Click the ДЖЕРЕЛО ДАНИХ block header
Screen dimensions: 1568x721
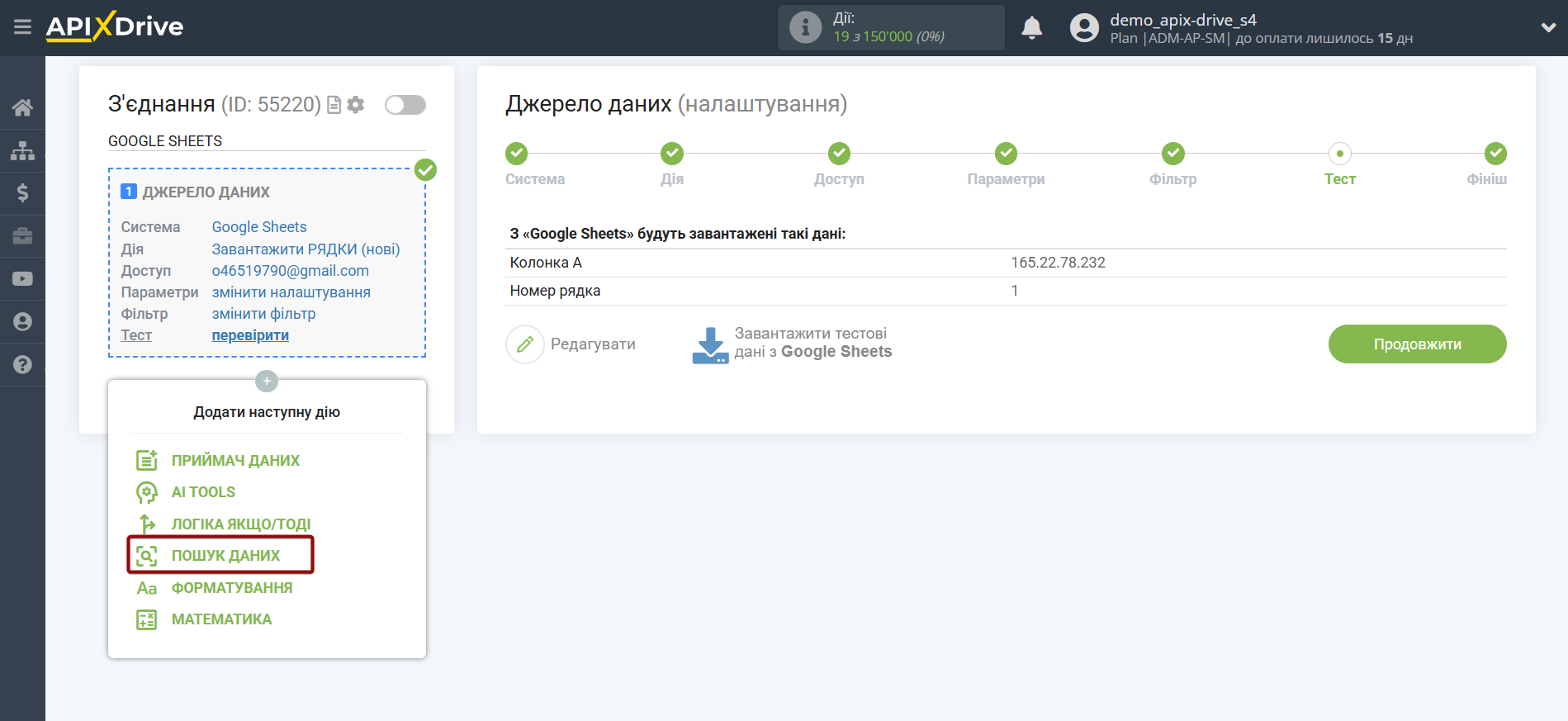206,192
